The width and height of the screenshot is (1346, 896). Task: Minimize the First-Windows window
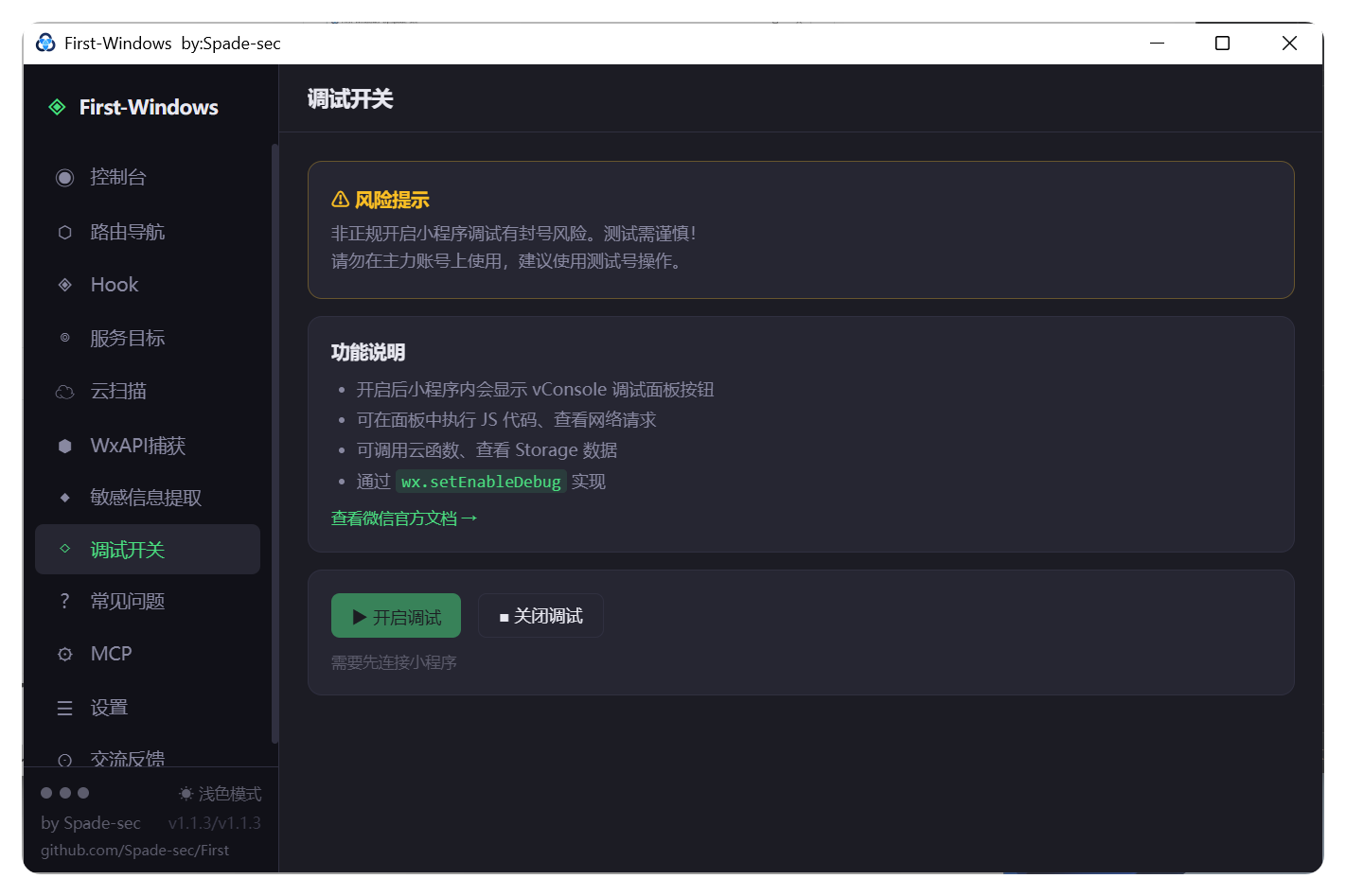[1157, 43]
